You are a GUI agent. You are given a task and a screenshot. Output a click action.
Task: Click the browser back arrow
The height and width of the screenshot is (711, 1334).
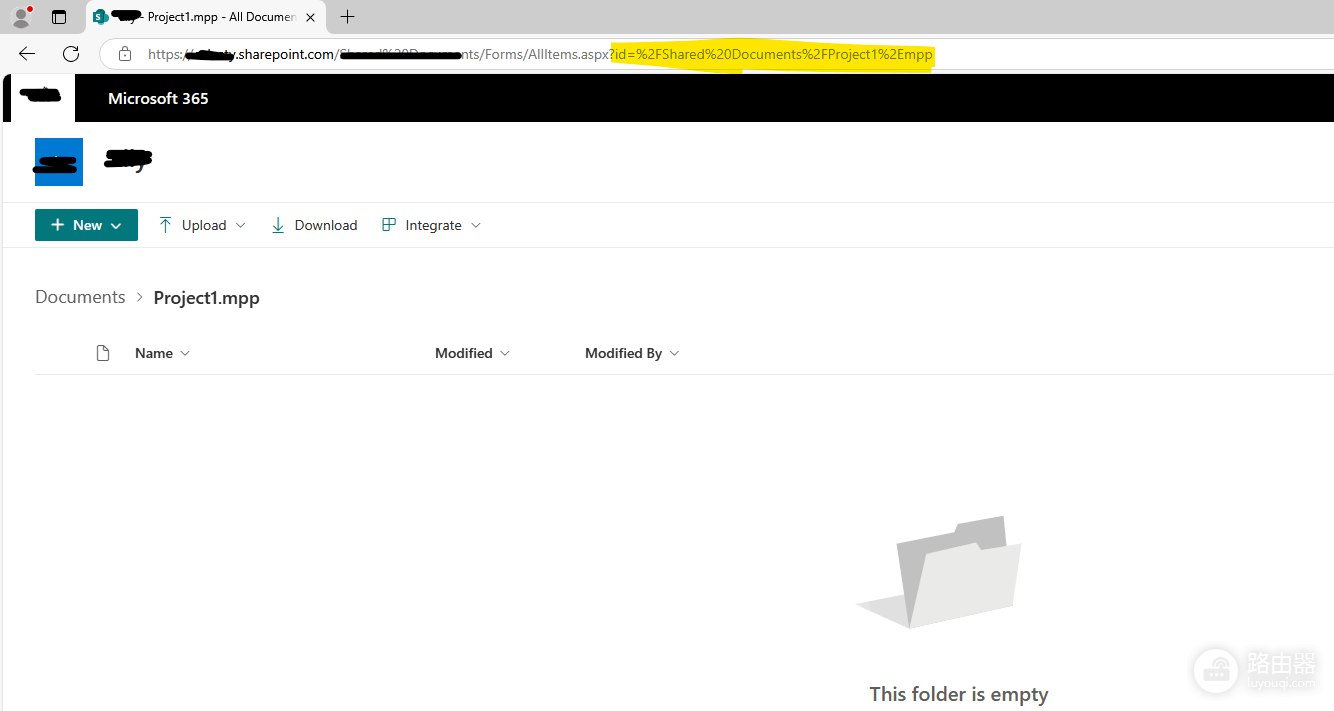point(27,54)
